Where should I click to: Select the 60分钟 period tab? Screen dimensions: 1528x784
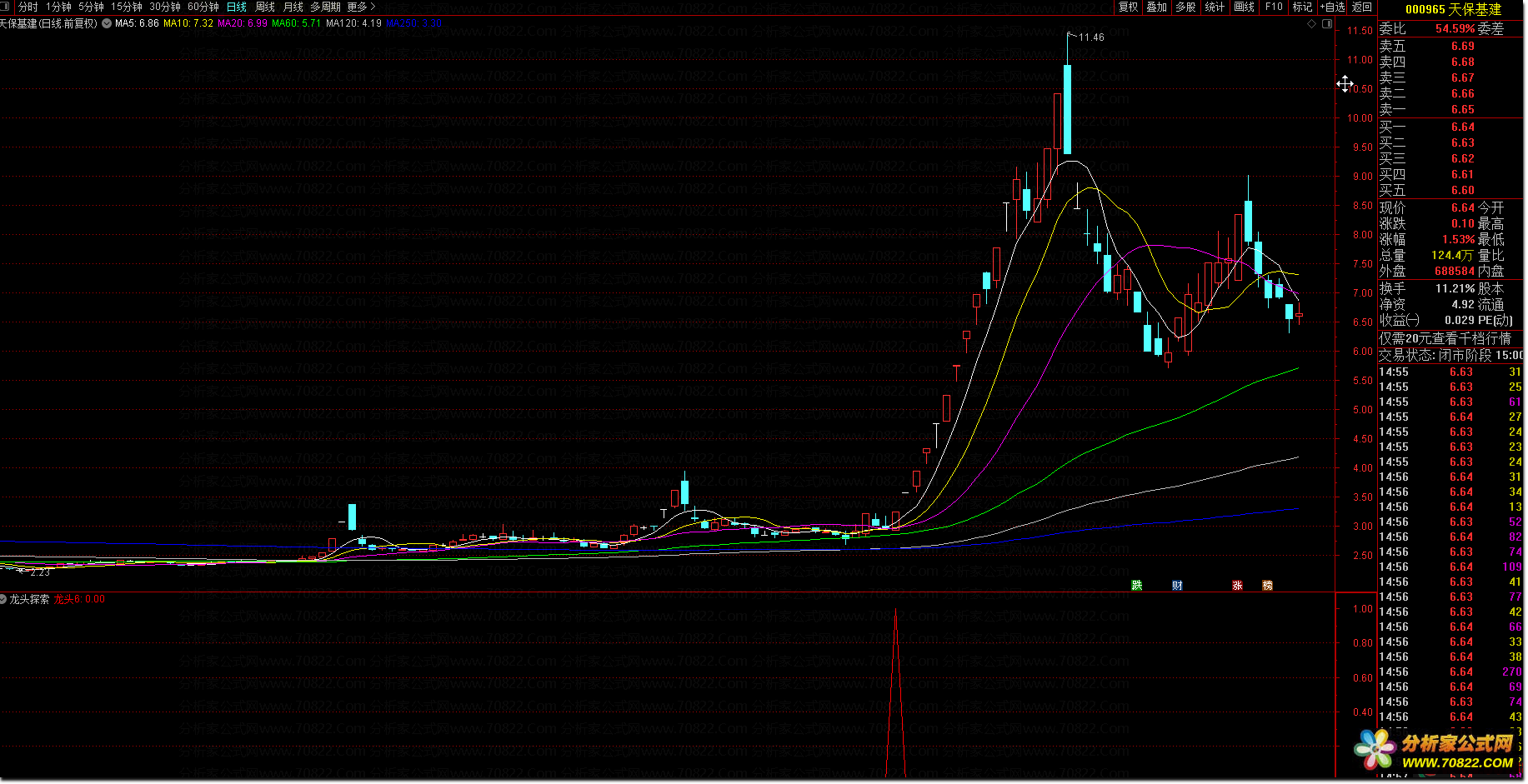point(203,7)
